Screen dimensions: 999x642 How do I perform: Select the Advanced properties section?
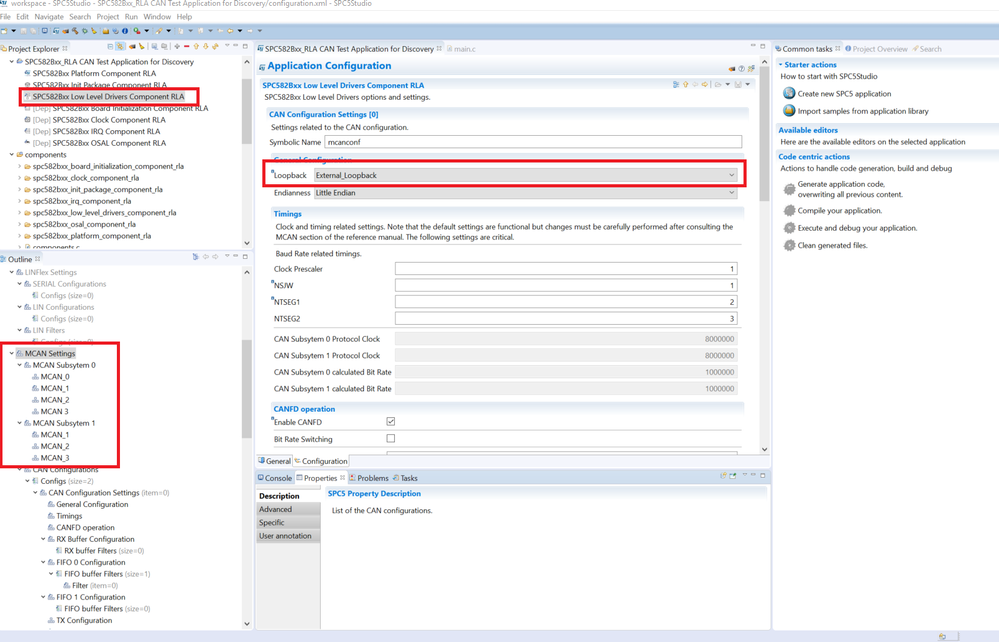point(288,509)
